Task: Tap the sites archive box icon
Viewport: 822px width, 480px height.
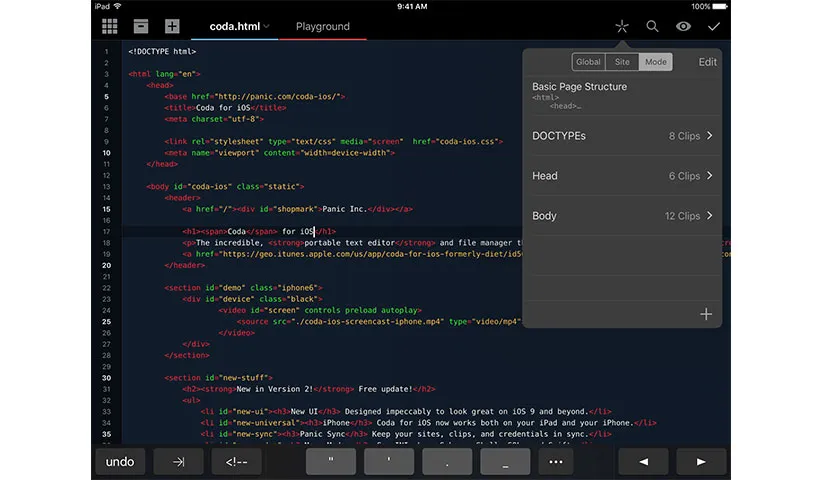Action: tap(141, 27)
